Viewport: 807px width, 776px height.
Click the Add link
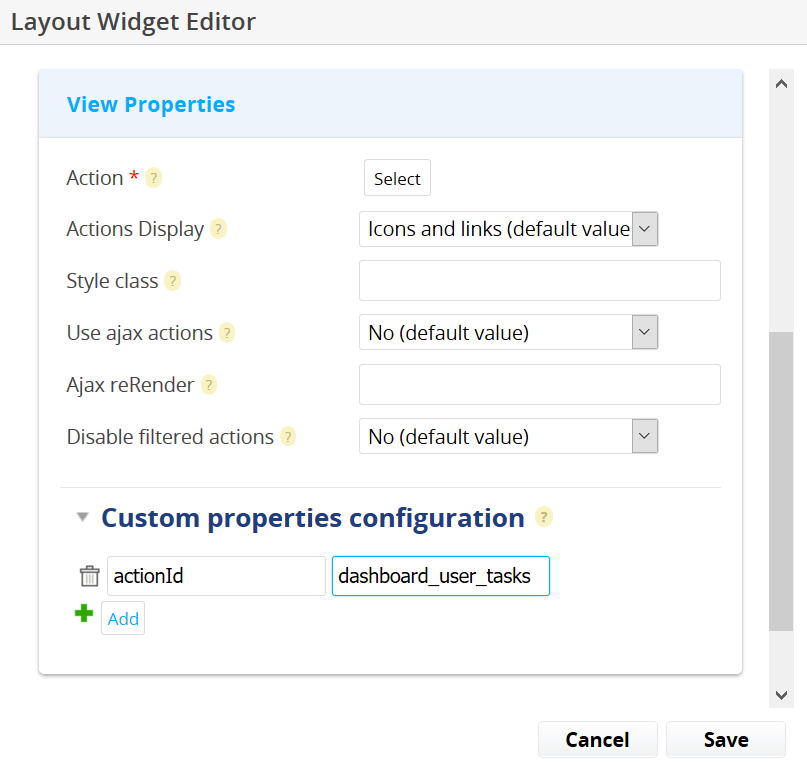pos(123,619)
